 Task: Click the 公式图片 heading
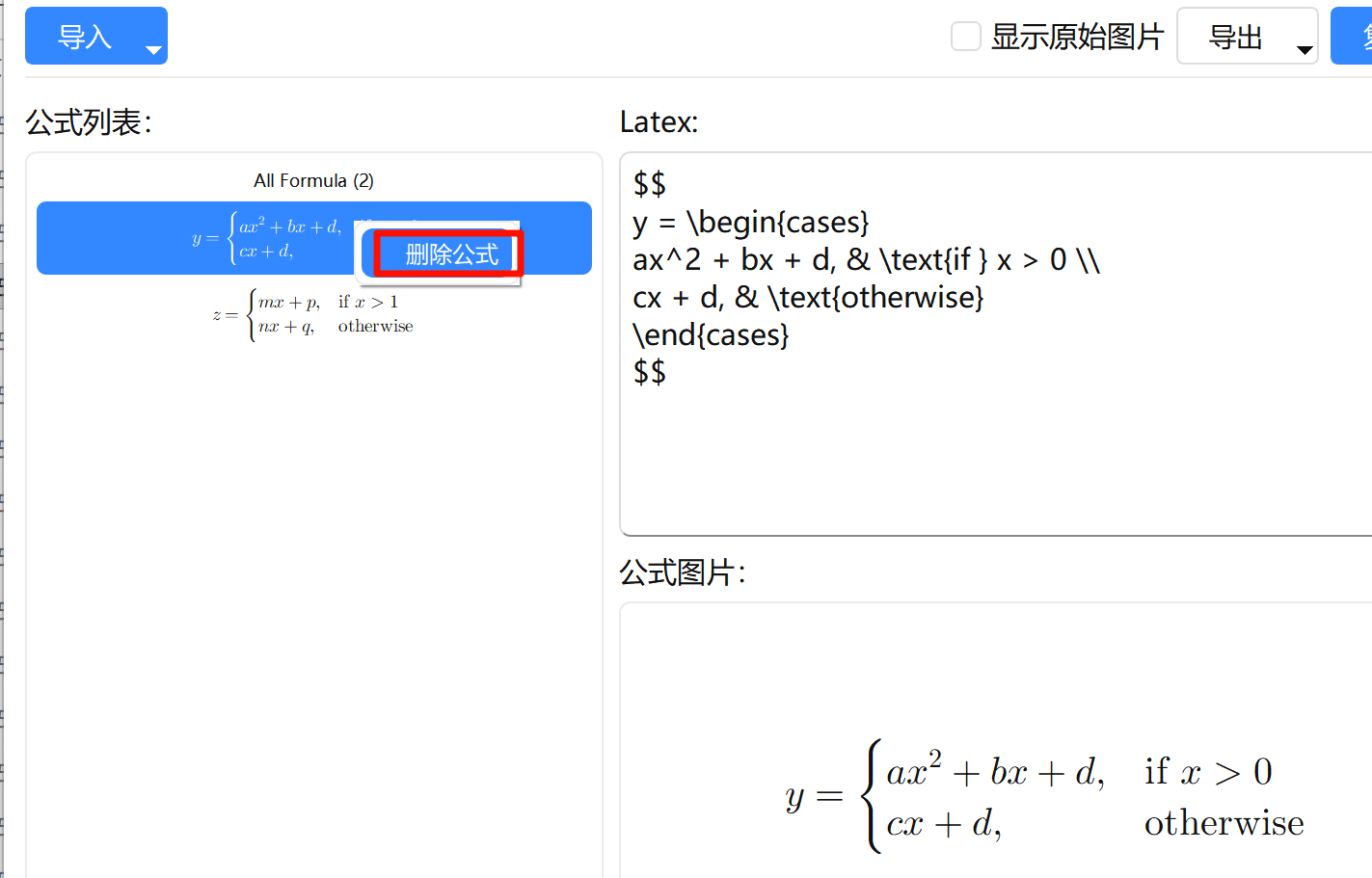click(x=682, y=572)
